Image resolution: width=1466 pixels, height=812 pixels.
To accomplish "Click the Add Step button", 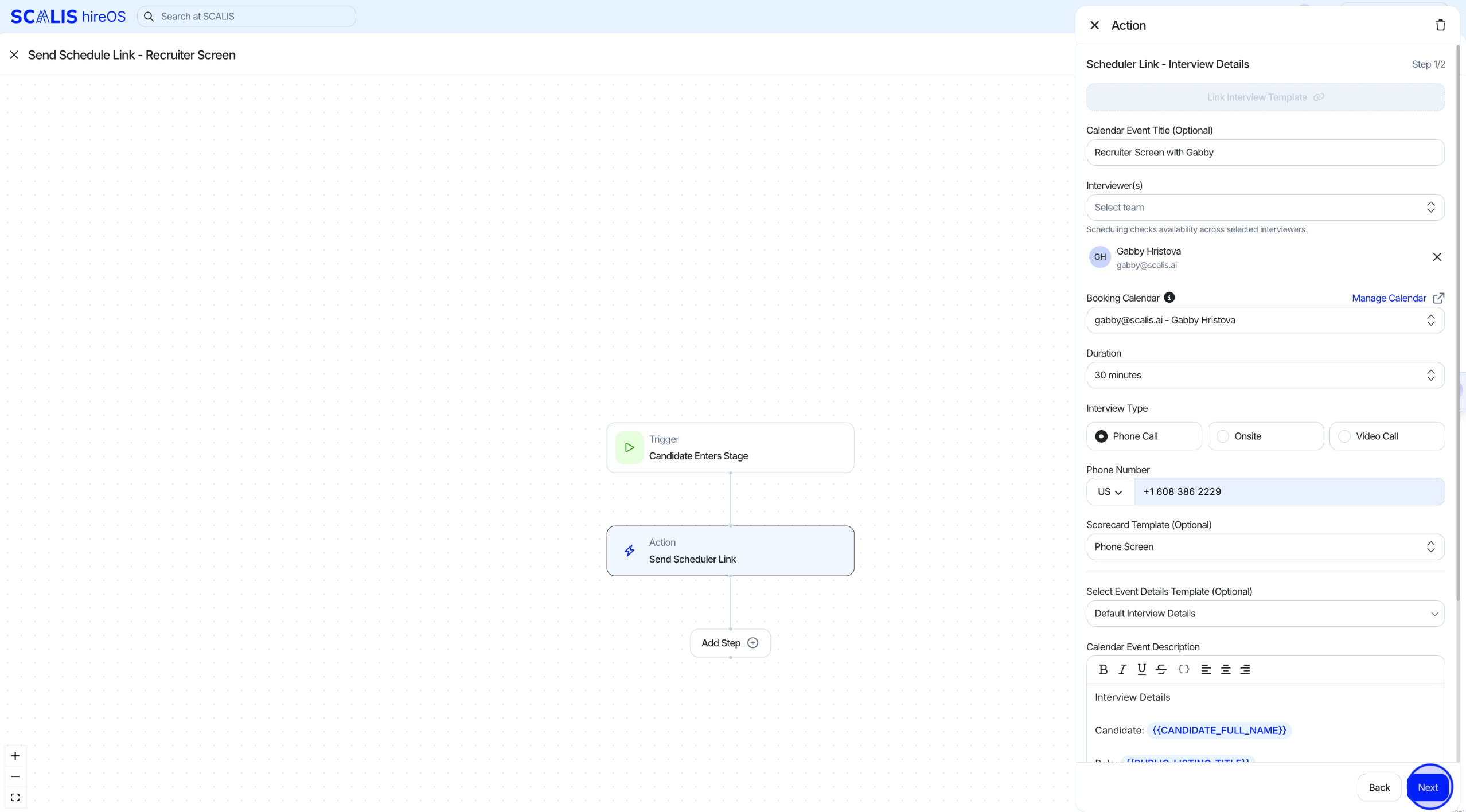I will pyautogui.click(x=730, y=643).
